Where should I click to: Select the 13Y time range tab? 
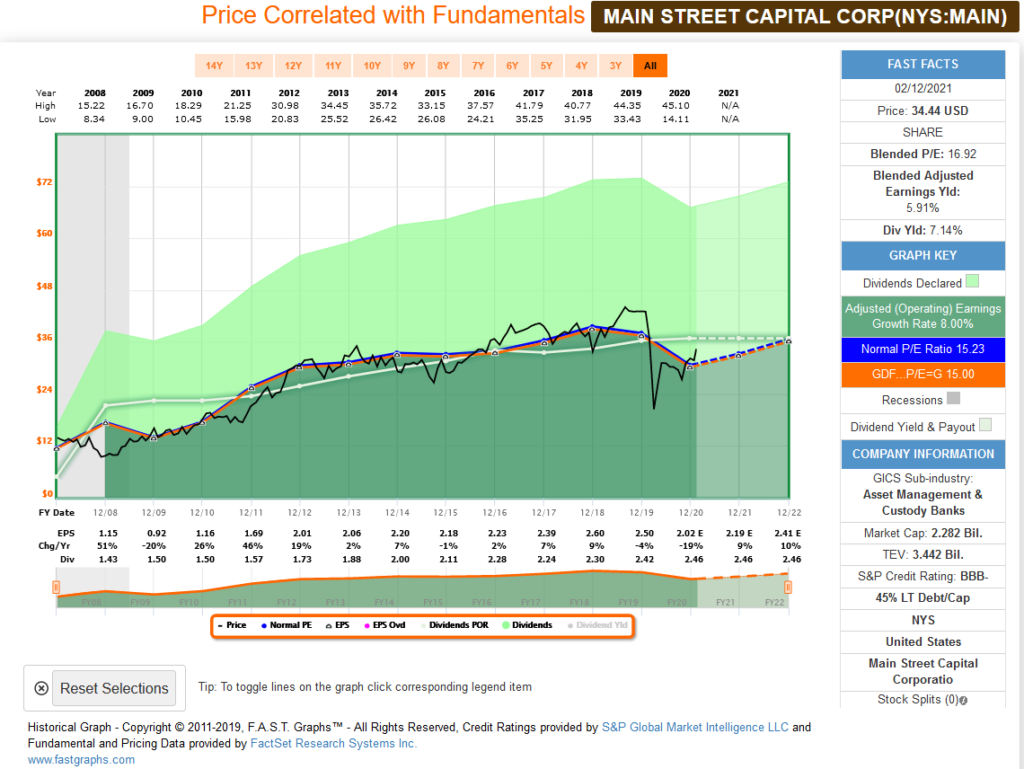pos(253,65)
